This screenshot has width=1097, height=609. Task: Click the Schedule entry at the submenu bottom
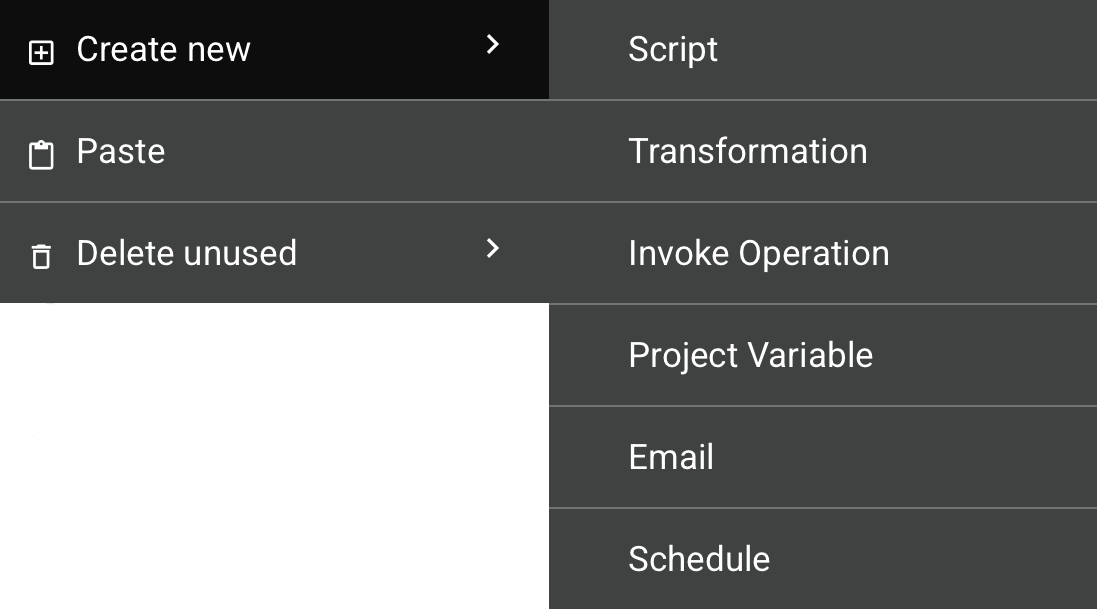point(699,559)
